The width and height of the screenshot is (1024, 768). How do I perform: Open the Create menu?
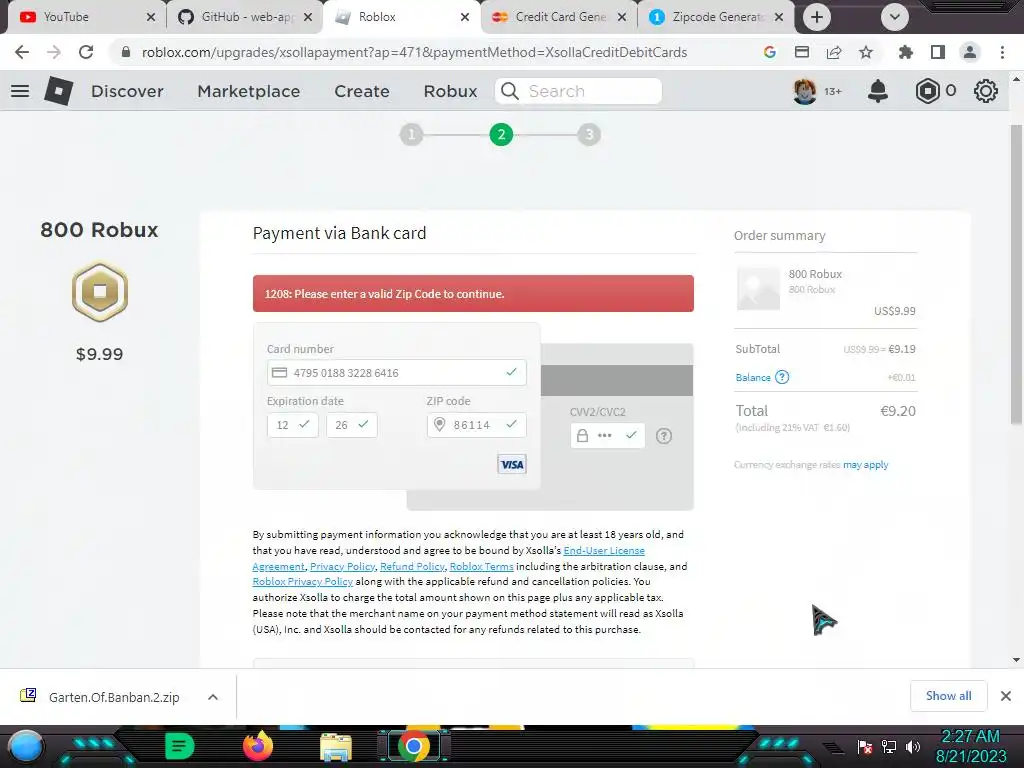point(362,91)
